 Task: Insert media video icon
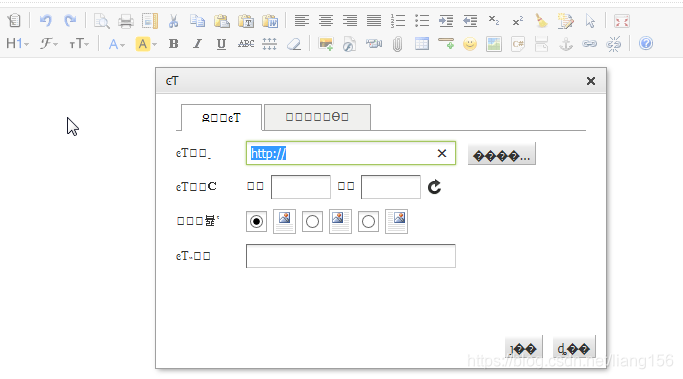pyautogui.click(x=374, y=44)
